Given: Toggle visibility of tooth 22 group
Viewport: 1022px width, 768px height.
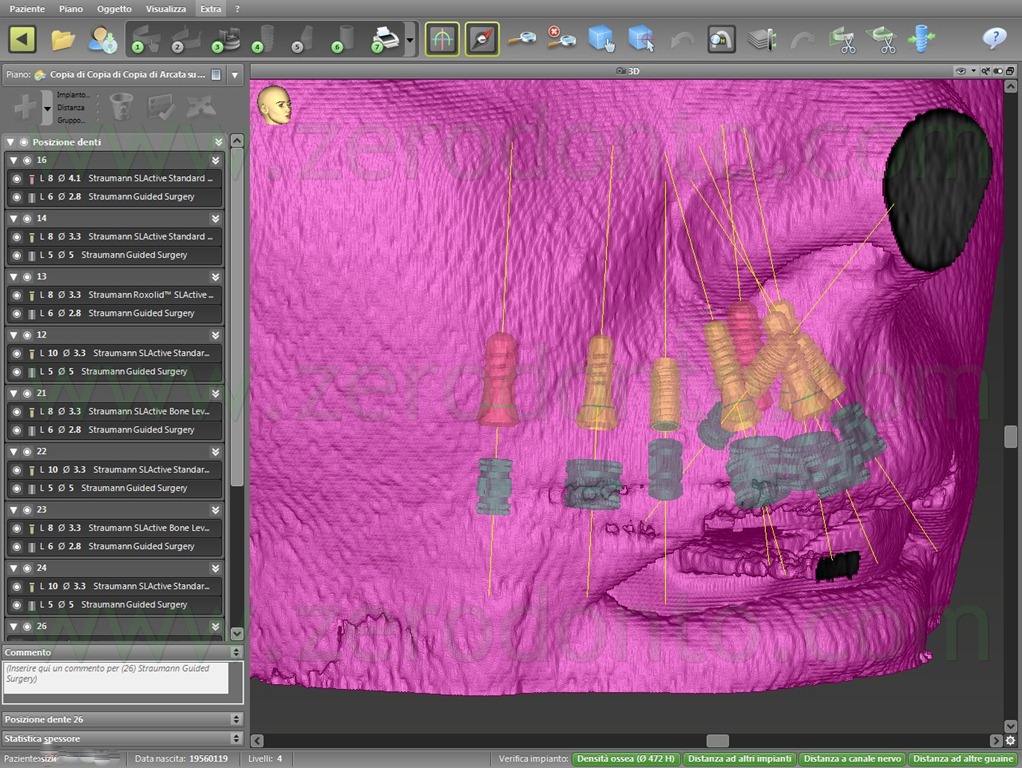Looking at the screenshot, I should pyautogui.click(x=27, y=451).
